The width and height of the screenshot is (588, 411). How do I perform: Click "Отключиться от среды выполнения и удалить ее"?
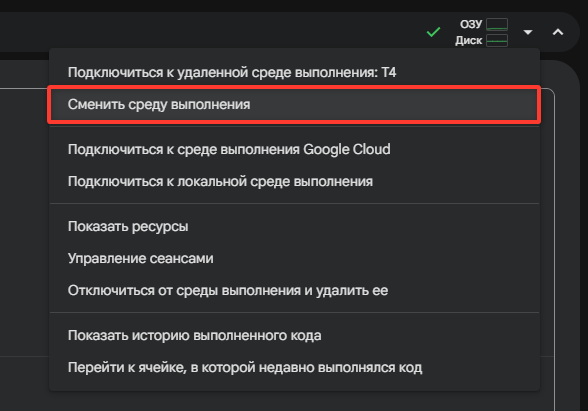click(x=294, y=291)
